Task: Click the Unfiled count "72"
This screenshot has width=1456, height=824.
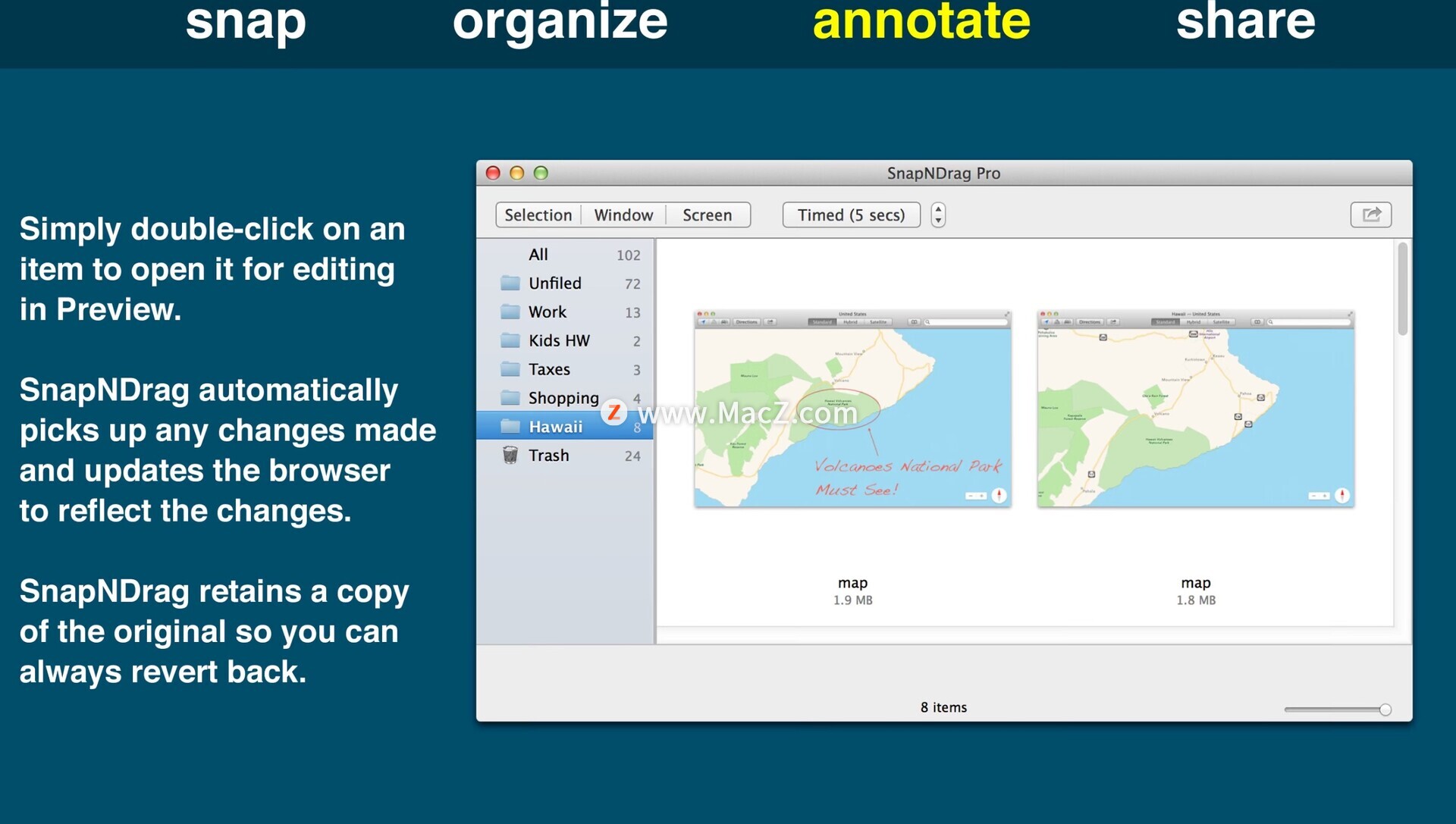Action: (632, 284)
